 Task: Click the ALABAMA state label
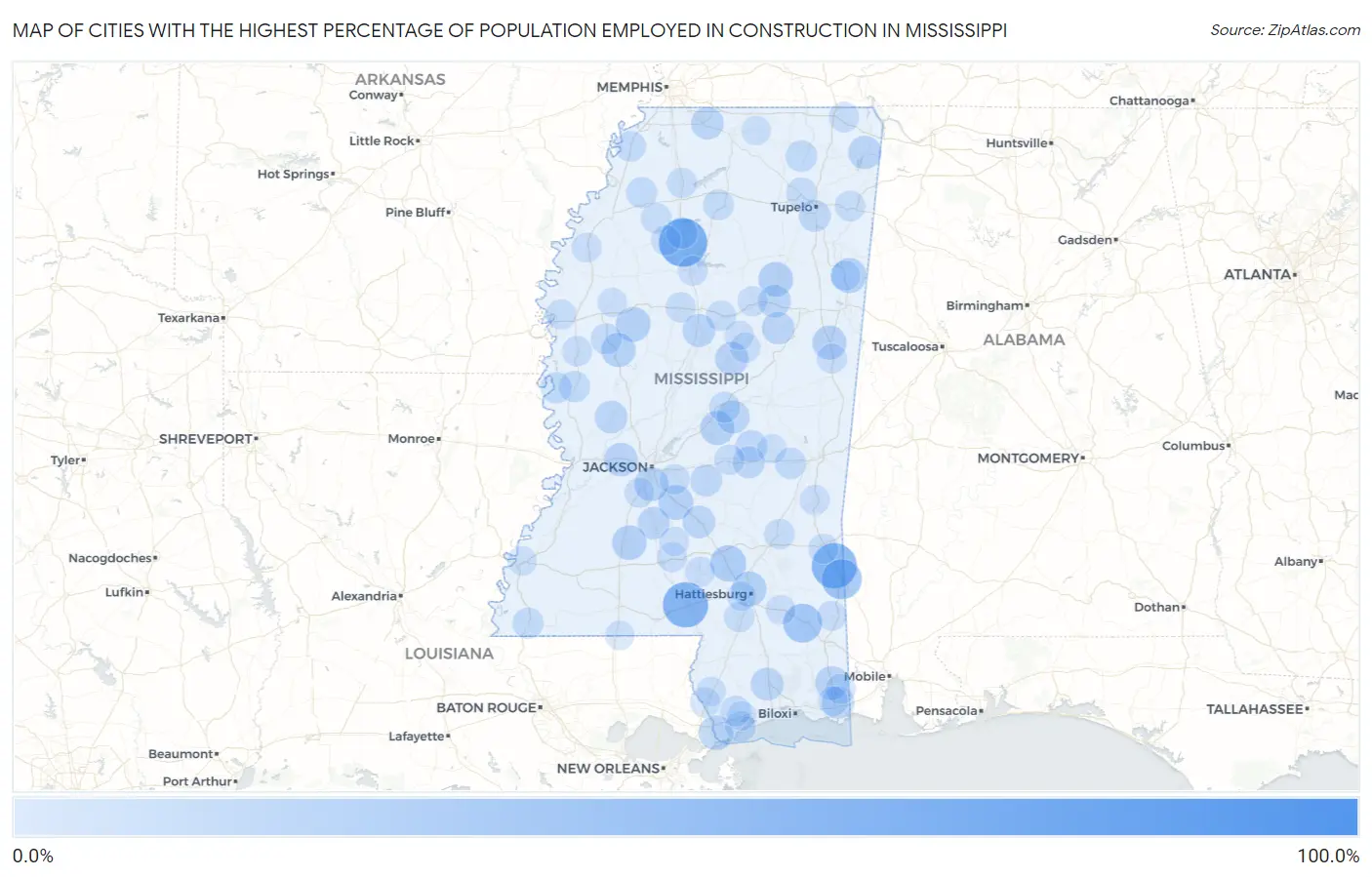point(1024,339)
